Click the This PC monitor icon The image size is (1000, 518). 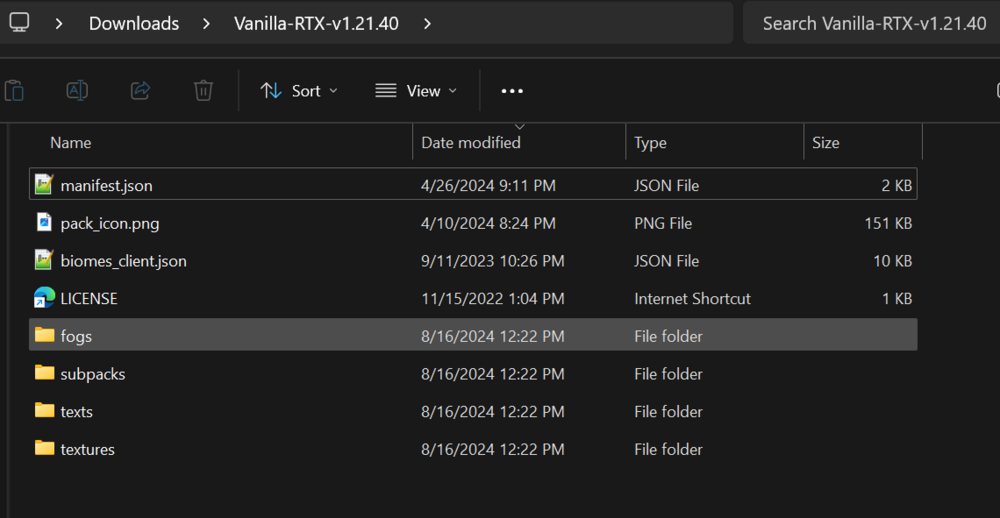tap(19, 24)
